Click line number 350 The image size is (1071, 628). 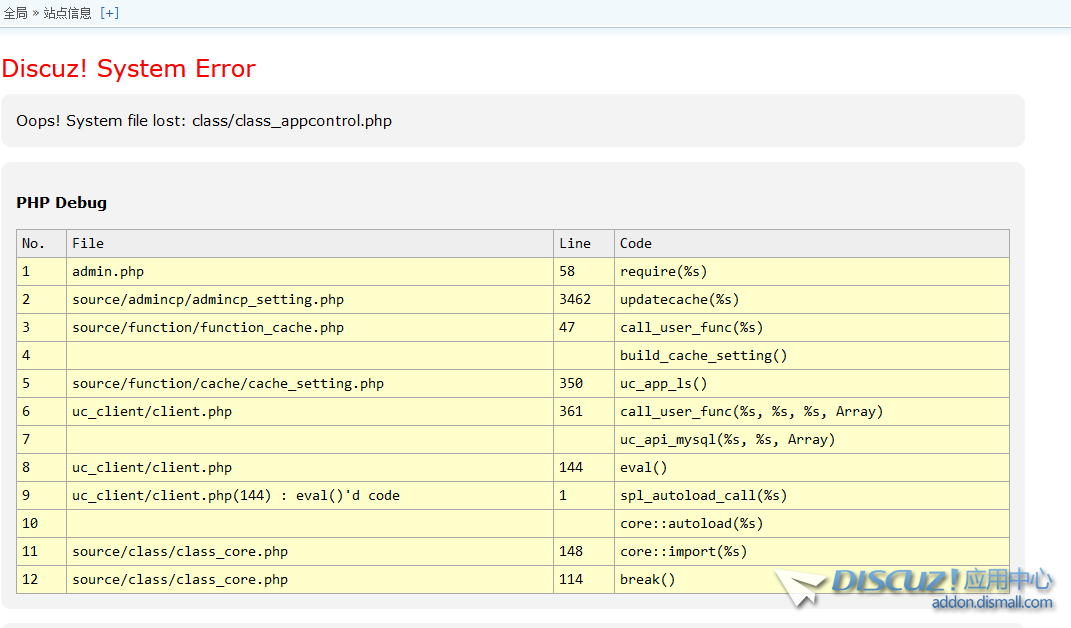point(584,383)
